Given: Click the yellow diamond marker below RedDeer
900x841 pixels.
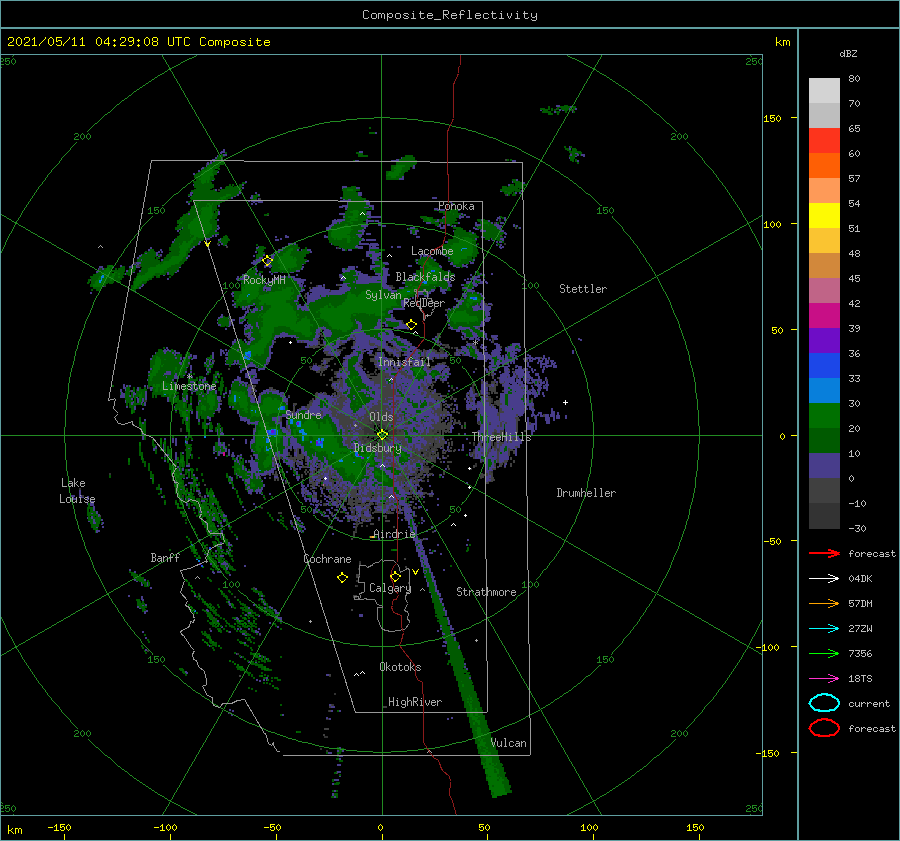Looking at the screenshot, I should tap(411, 325).
